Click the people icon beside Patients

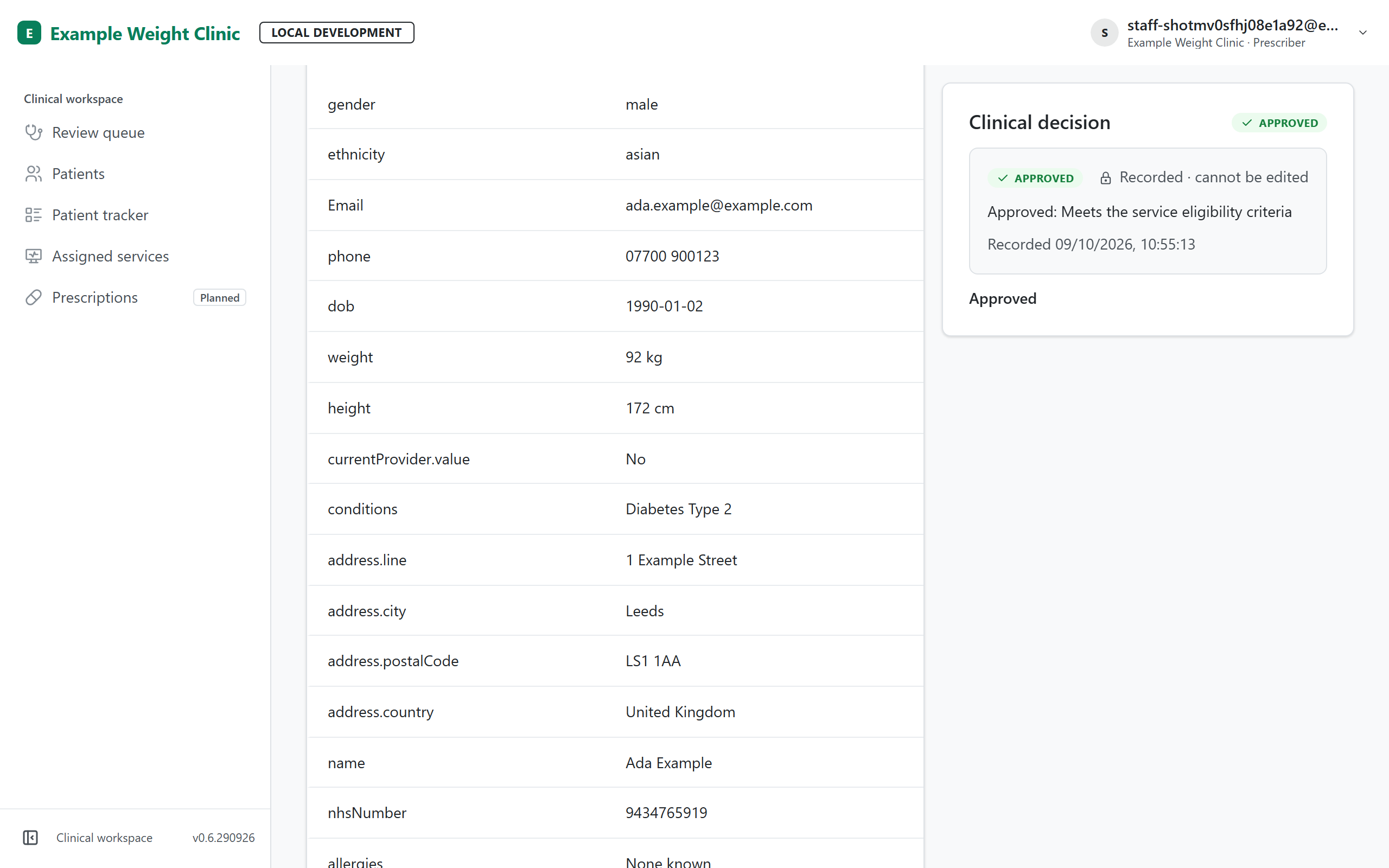pyautogui.click(x=33, y=174)
